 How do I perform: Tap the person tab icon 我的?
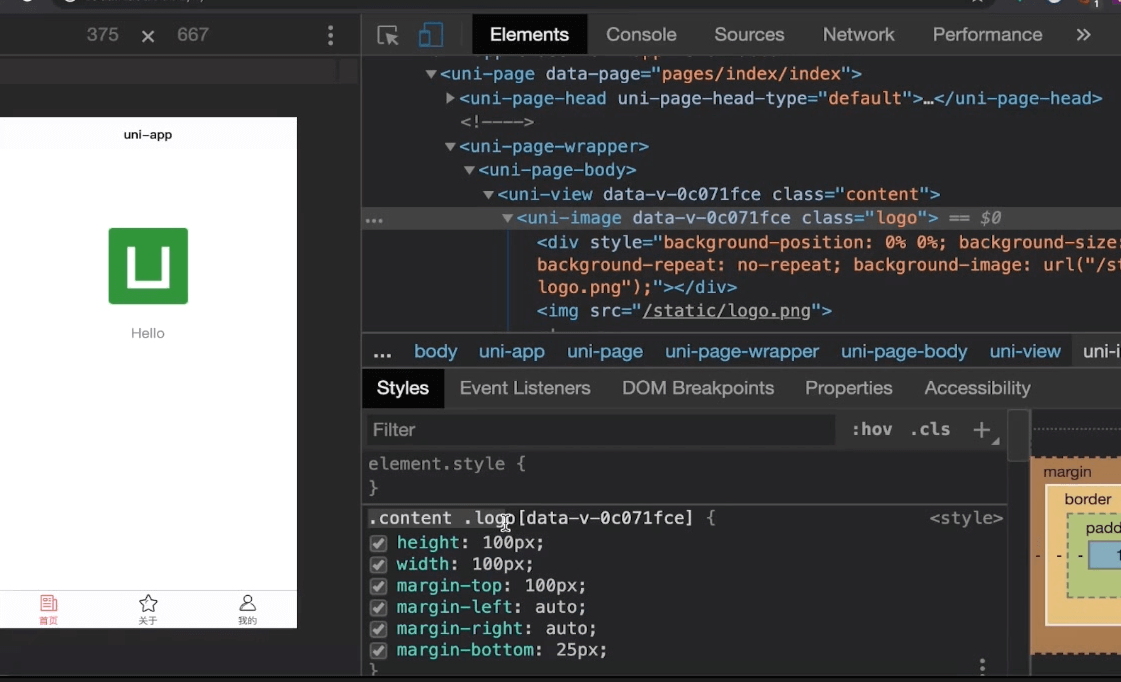[x=247, y=609]
